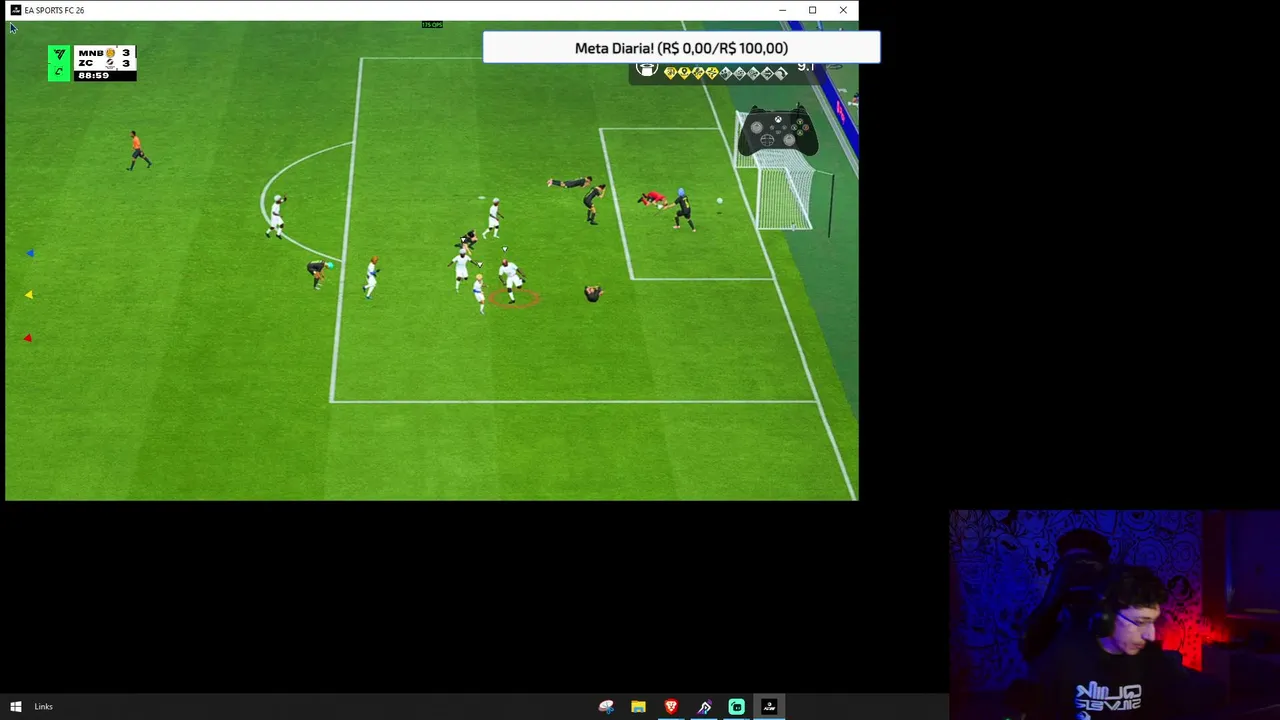1280x720 pixels.
Task: Click the ZC team abbreviation
Action: pos(85,63)
